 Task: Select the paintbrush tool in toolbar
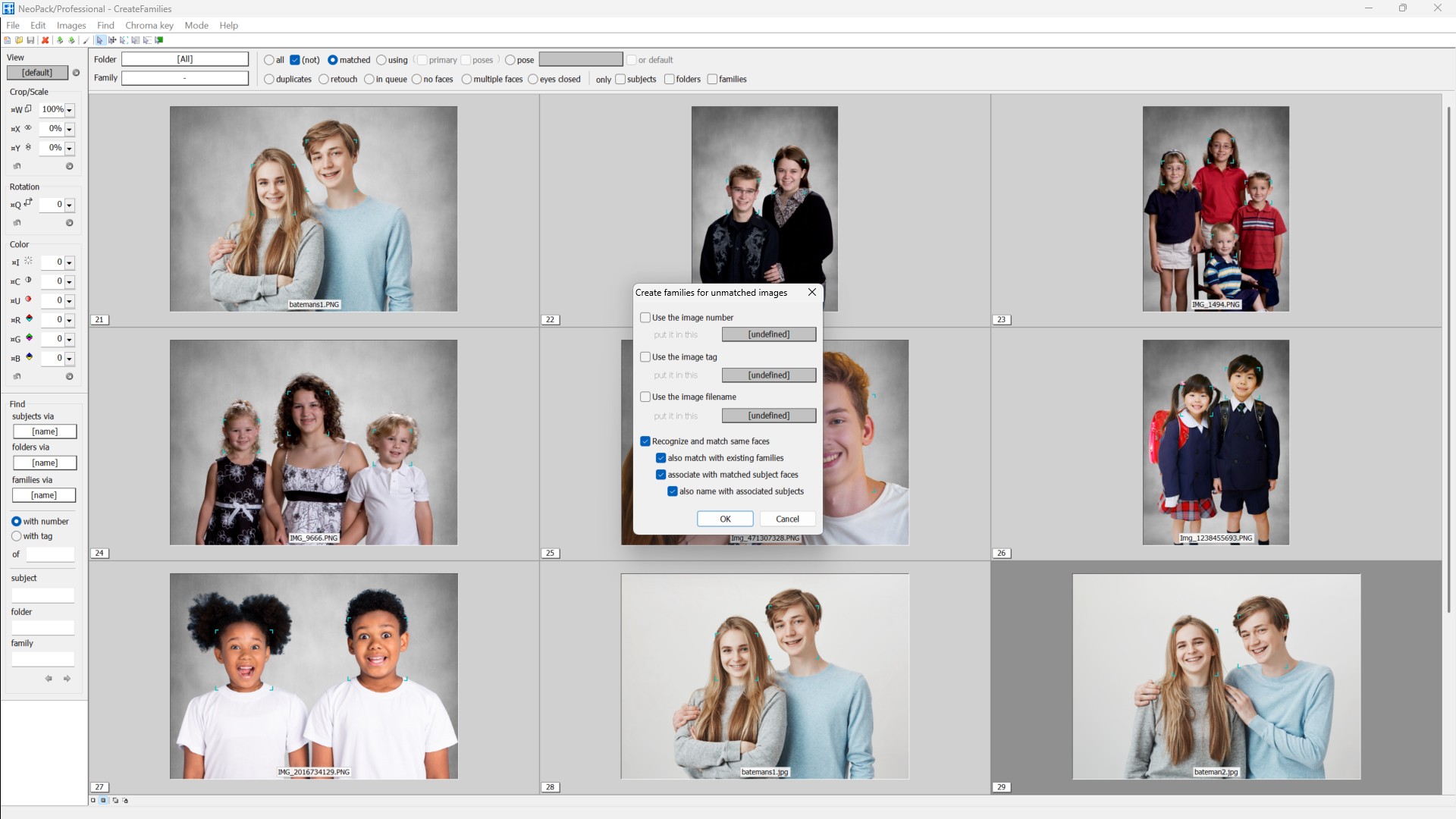coord(86,40)
